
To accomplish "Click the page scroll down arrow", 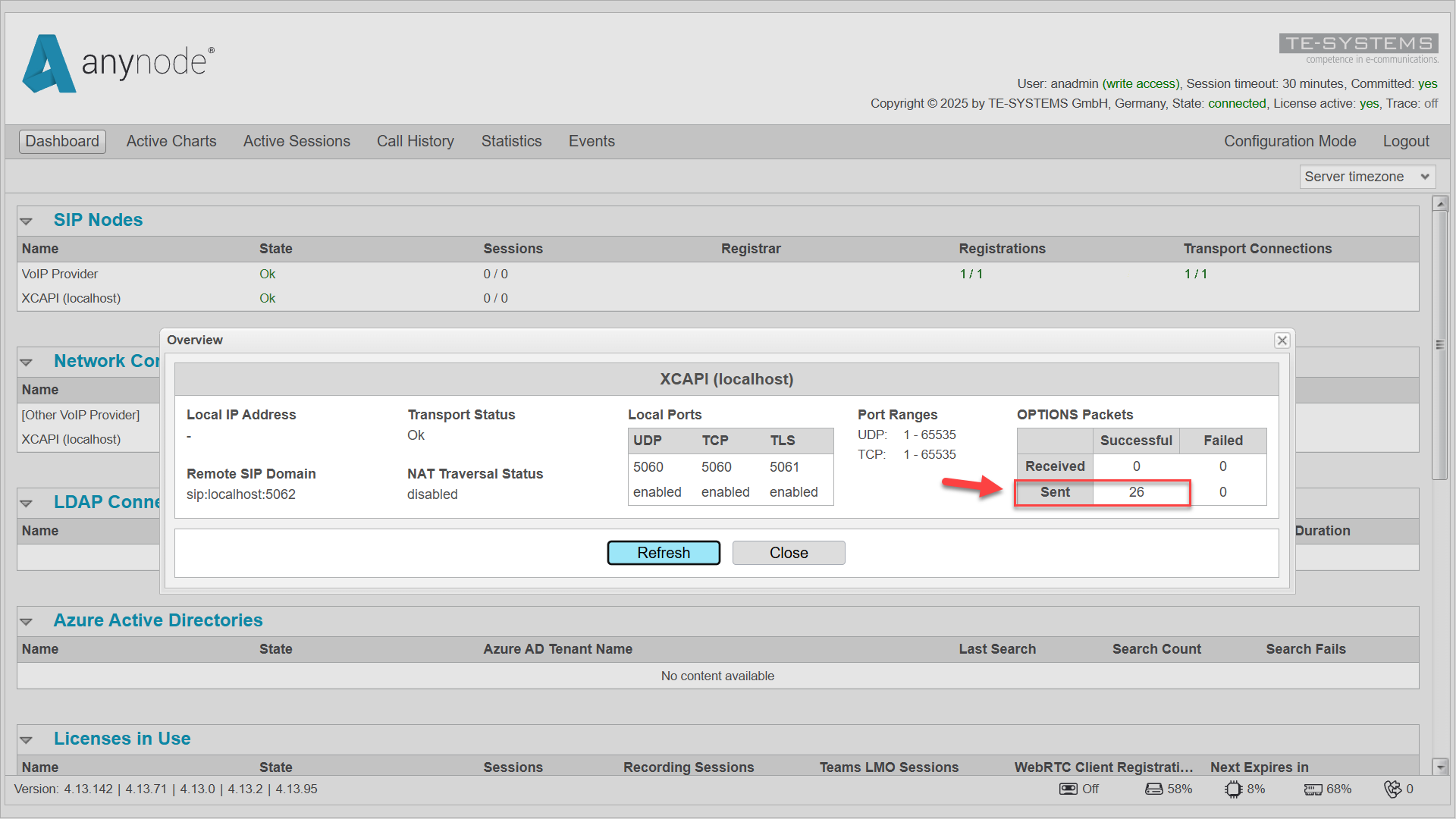I will (x=1440, y=767).
